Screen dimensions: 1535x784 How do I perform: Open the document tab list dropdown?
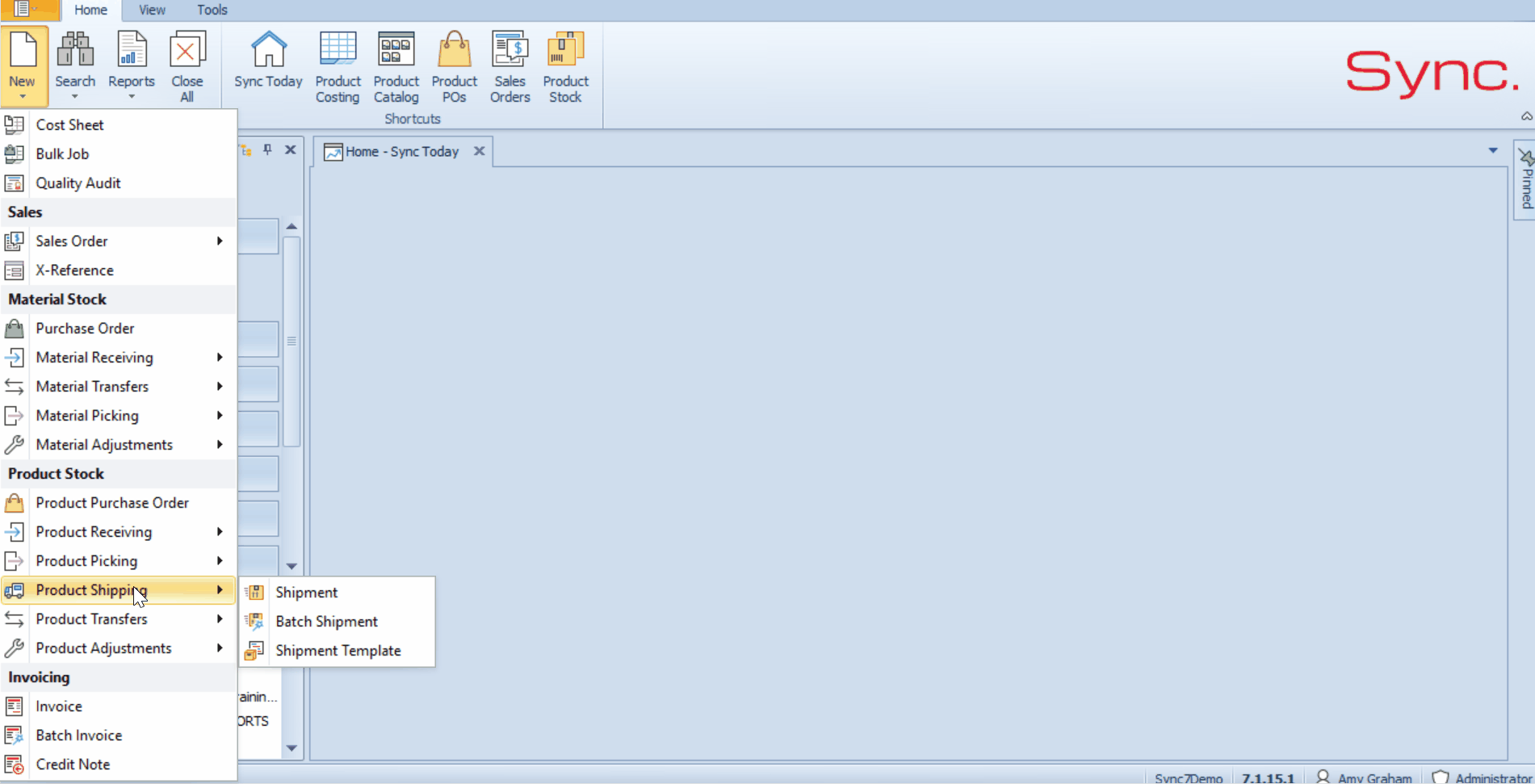tap(1493, 150)
